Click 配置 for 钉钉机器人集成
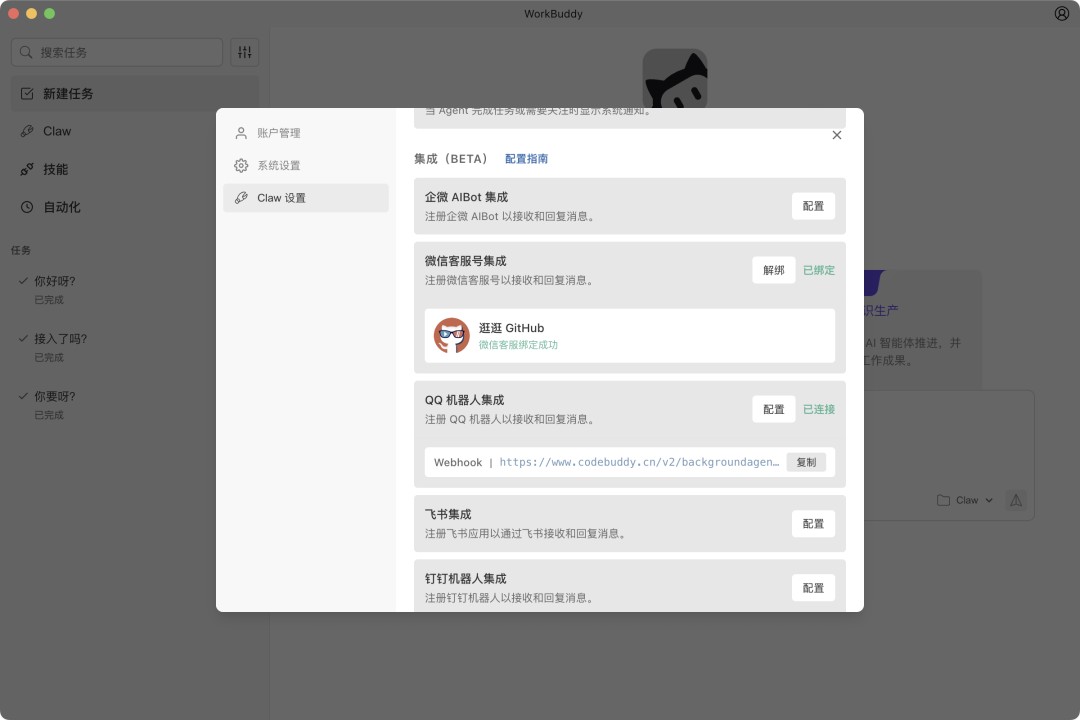1080x720 pixels. [x=813, y=587]
